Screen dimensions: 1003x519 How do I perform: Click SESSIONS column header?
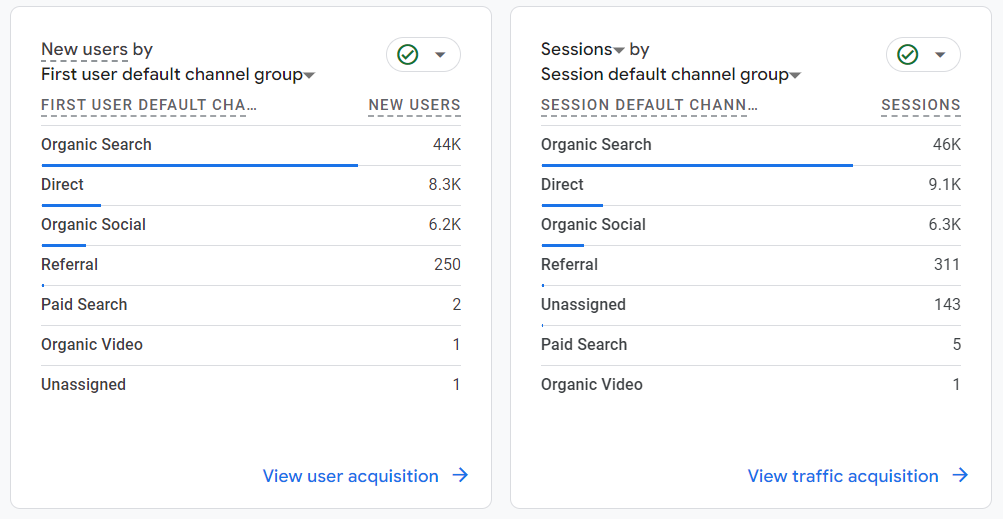pos(920,105)
